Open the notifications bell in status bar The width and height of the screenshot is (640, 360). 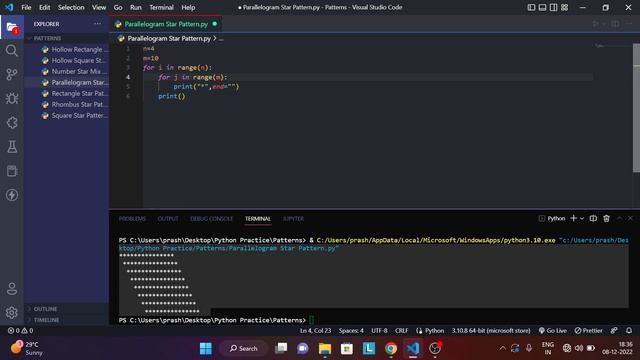(x=629, y=330)
